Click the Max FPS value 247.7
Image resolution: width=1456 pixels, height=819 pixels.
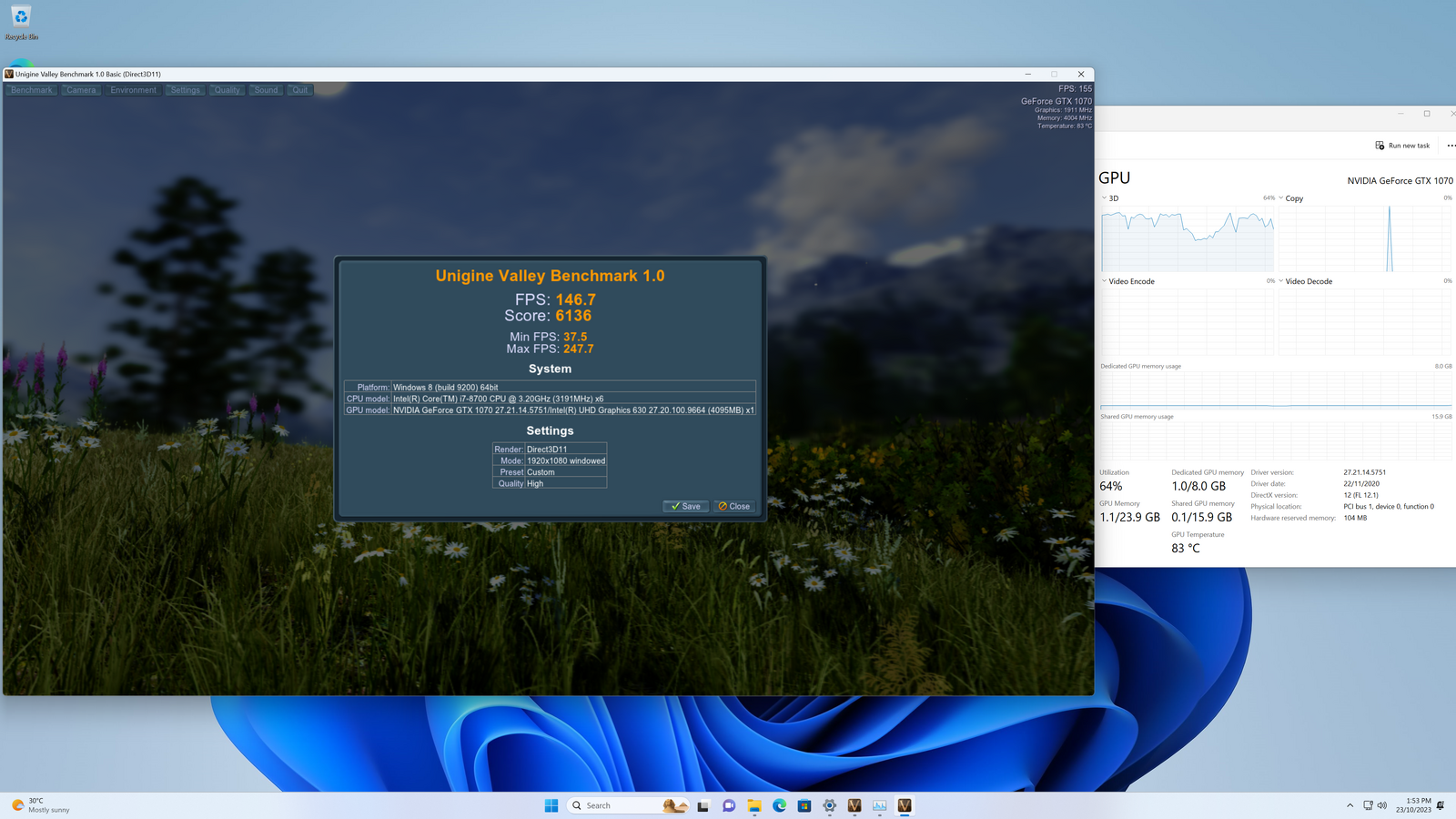click(x=578, y=349)
